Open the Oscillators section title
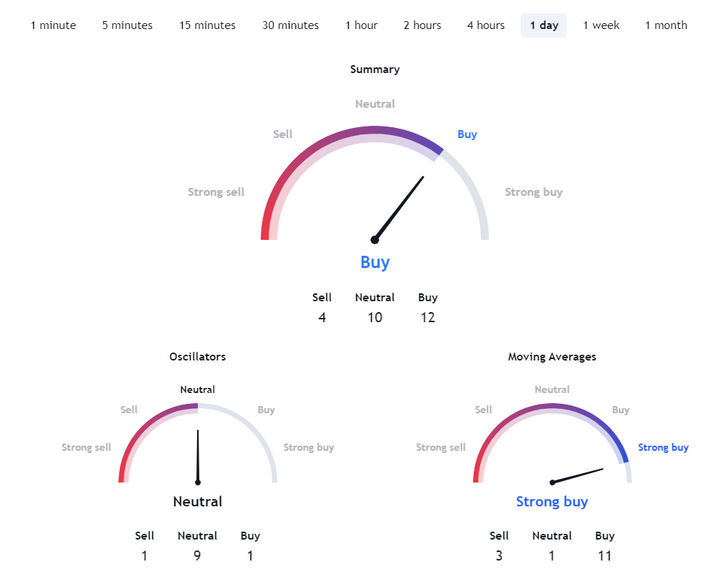The height and width of the screenshot is (578, 720). (197, 357)
